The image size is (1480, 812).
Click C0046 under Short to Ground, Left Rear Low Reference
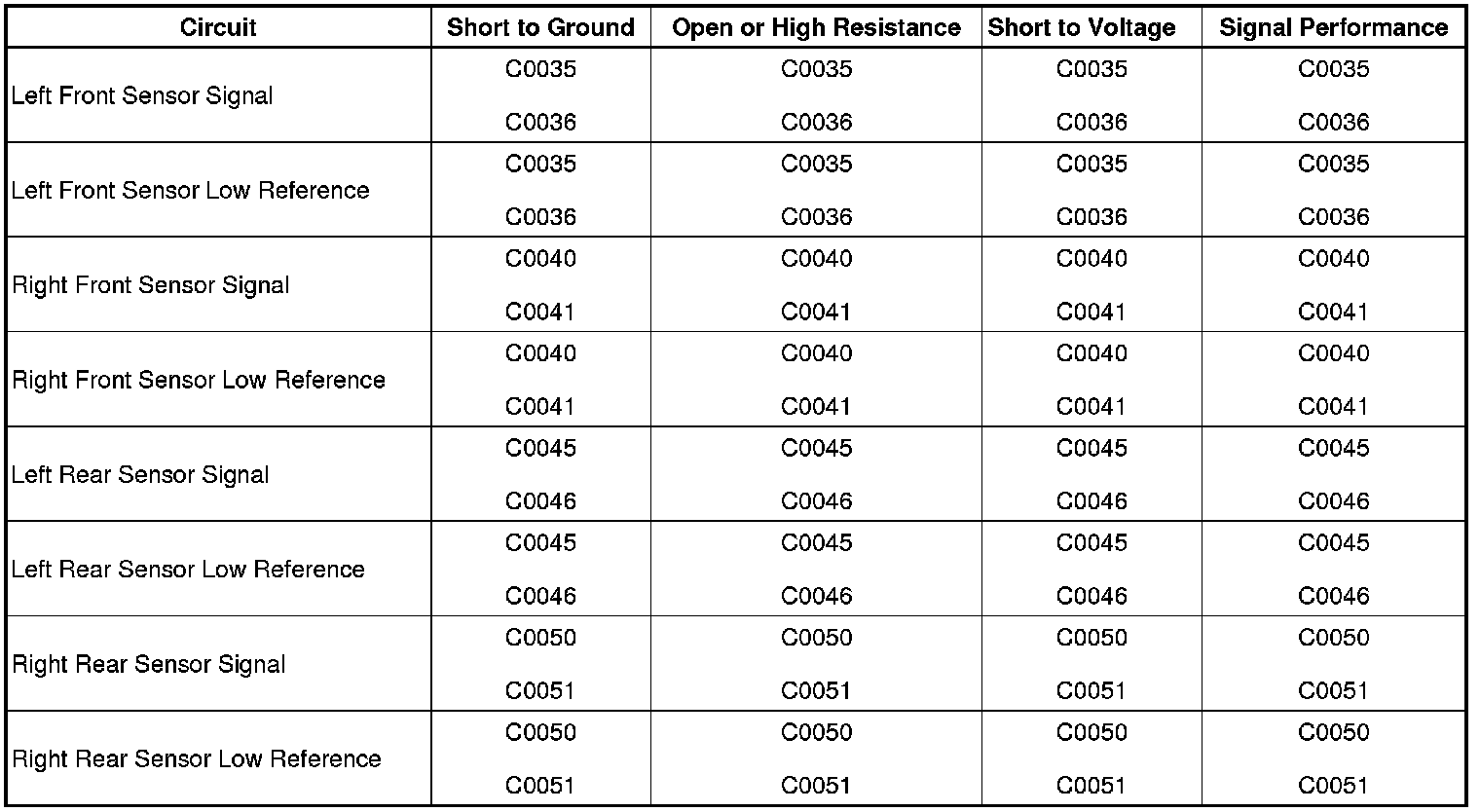point(540,596)
